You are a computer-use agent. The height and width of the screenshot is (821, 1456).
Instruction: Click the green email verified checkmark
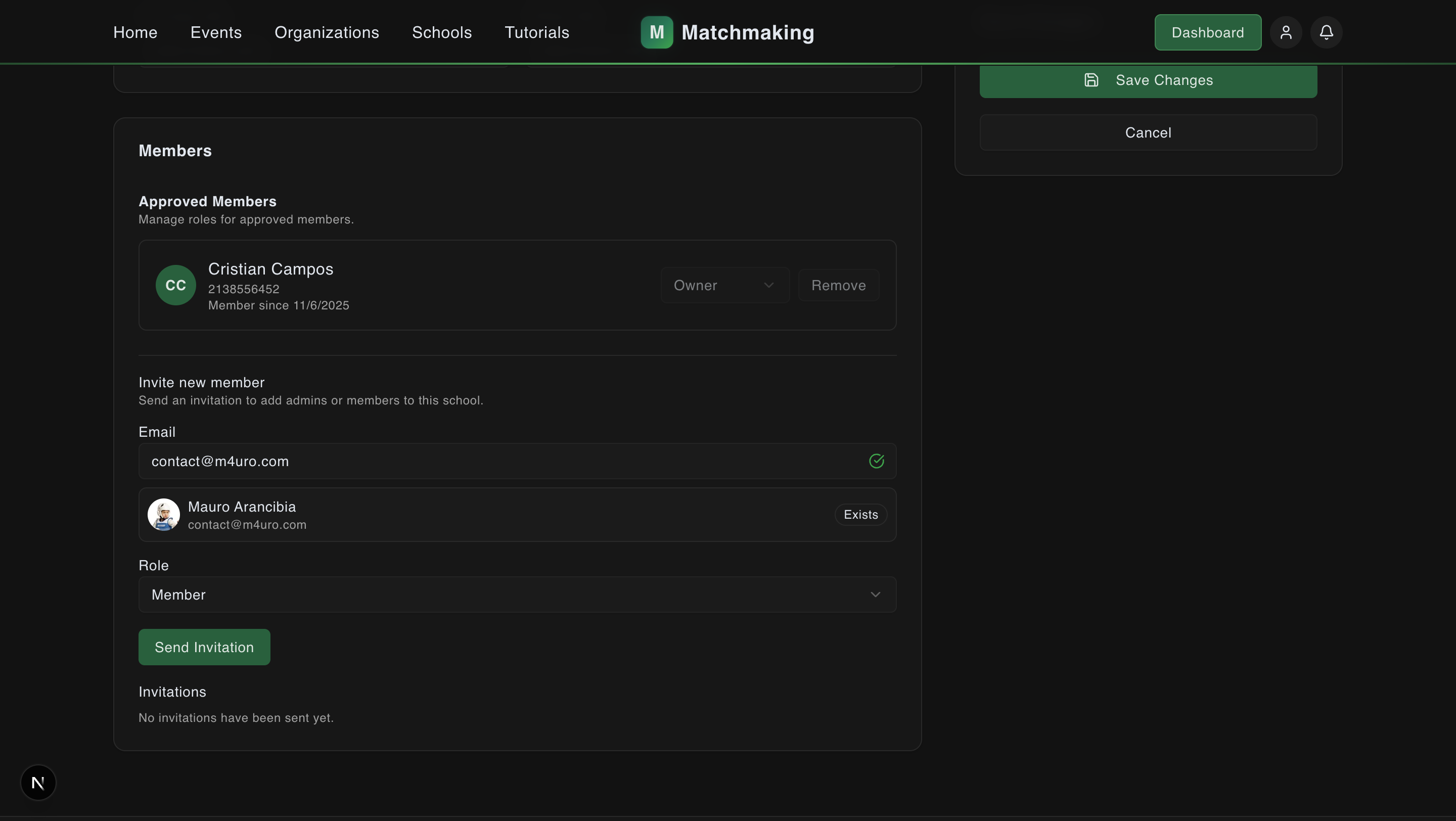[877, 461]
